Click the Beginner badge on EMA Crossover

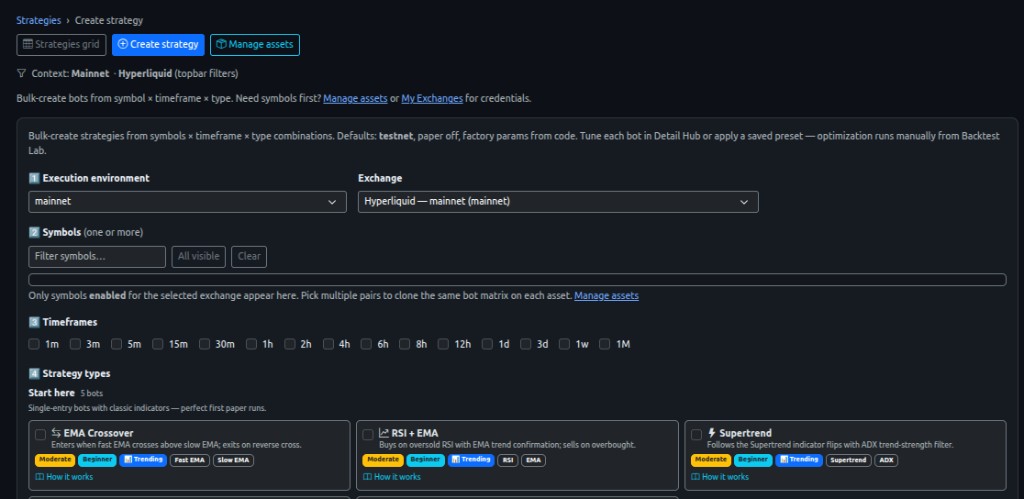point(97,460)
